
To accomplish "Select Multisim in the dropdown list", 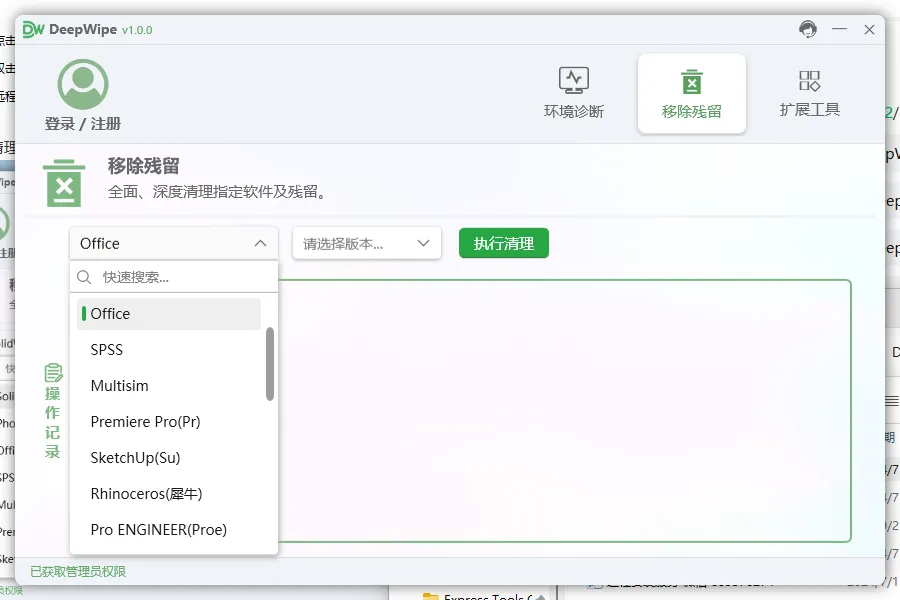I will tap(169, 386).
